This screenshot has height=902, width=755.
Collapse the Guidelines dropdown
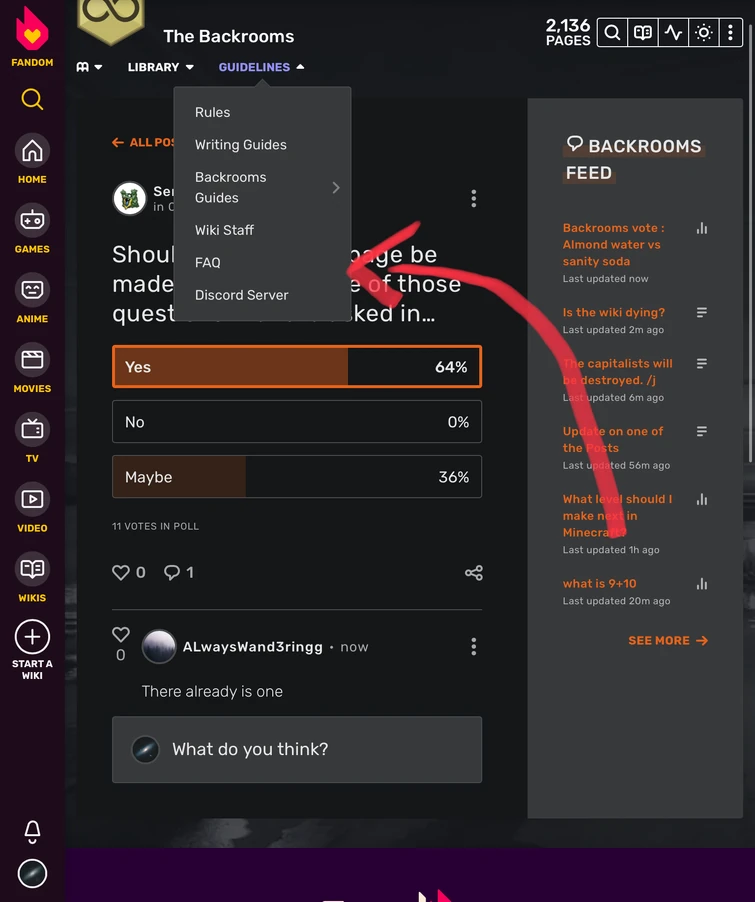(262, 67)
